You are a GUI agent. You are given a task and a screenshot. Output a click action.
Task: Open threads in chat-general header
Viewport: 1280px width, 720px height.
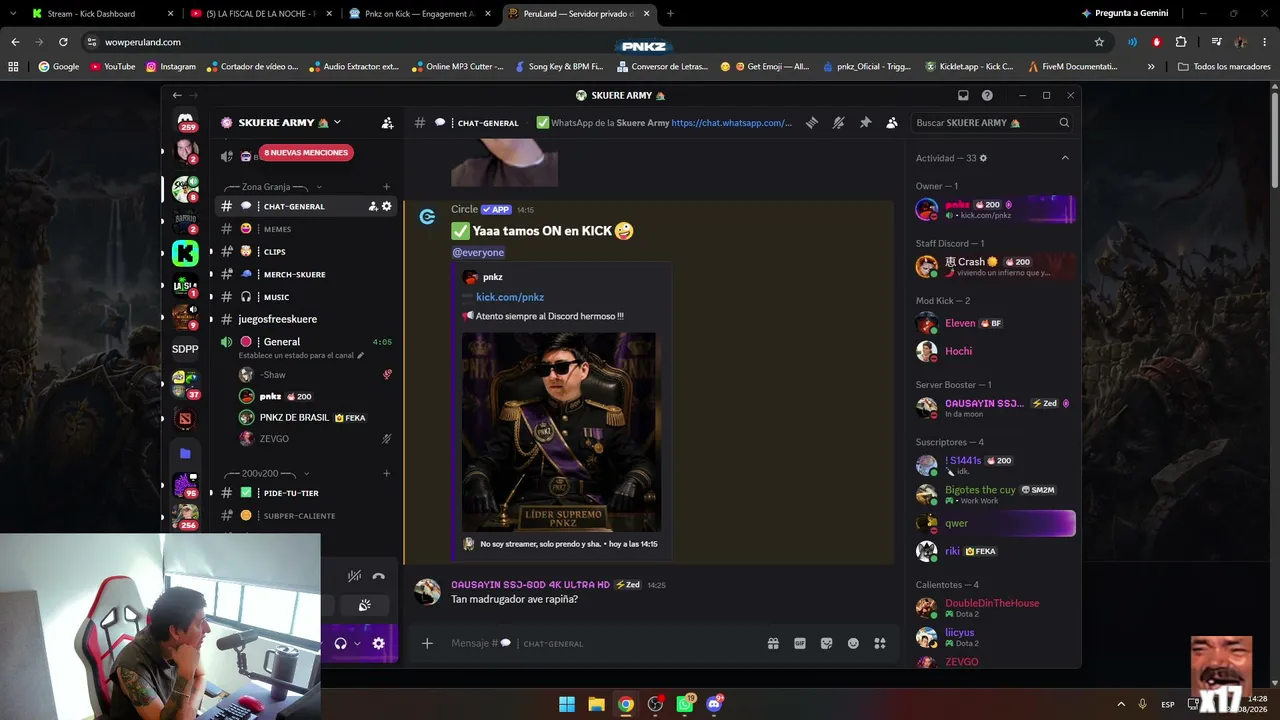pyautogui.click(x=812, y=123)
